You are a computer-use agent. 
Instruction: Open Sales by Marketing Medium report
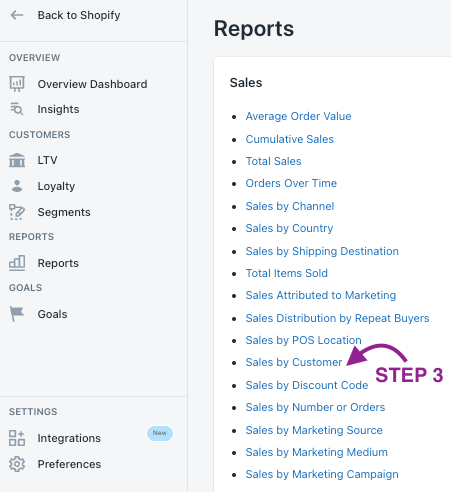tap(317, 452)
